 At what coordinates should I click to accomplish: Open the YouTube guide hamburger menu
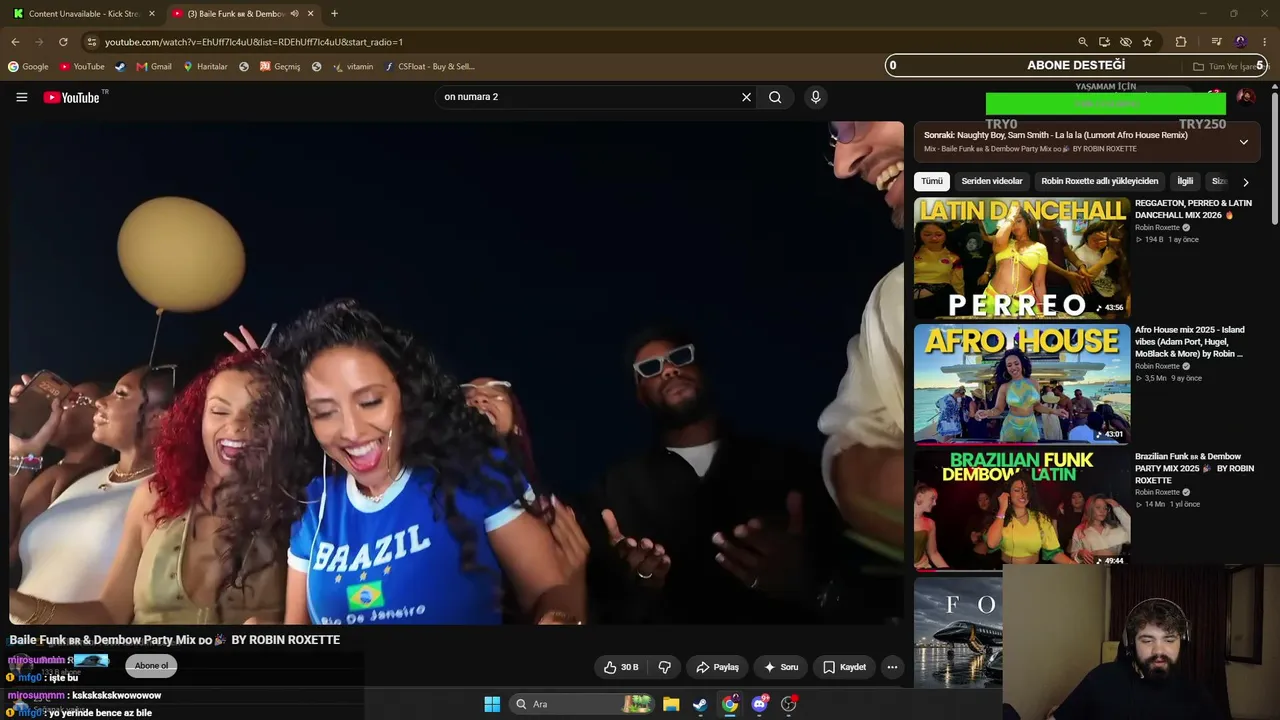tap(21, 97)
